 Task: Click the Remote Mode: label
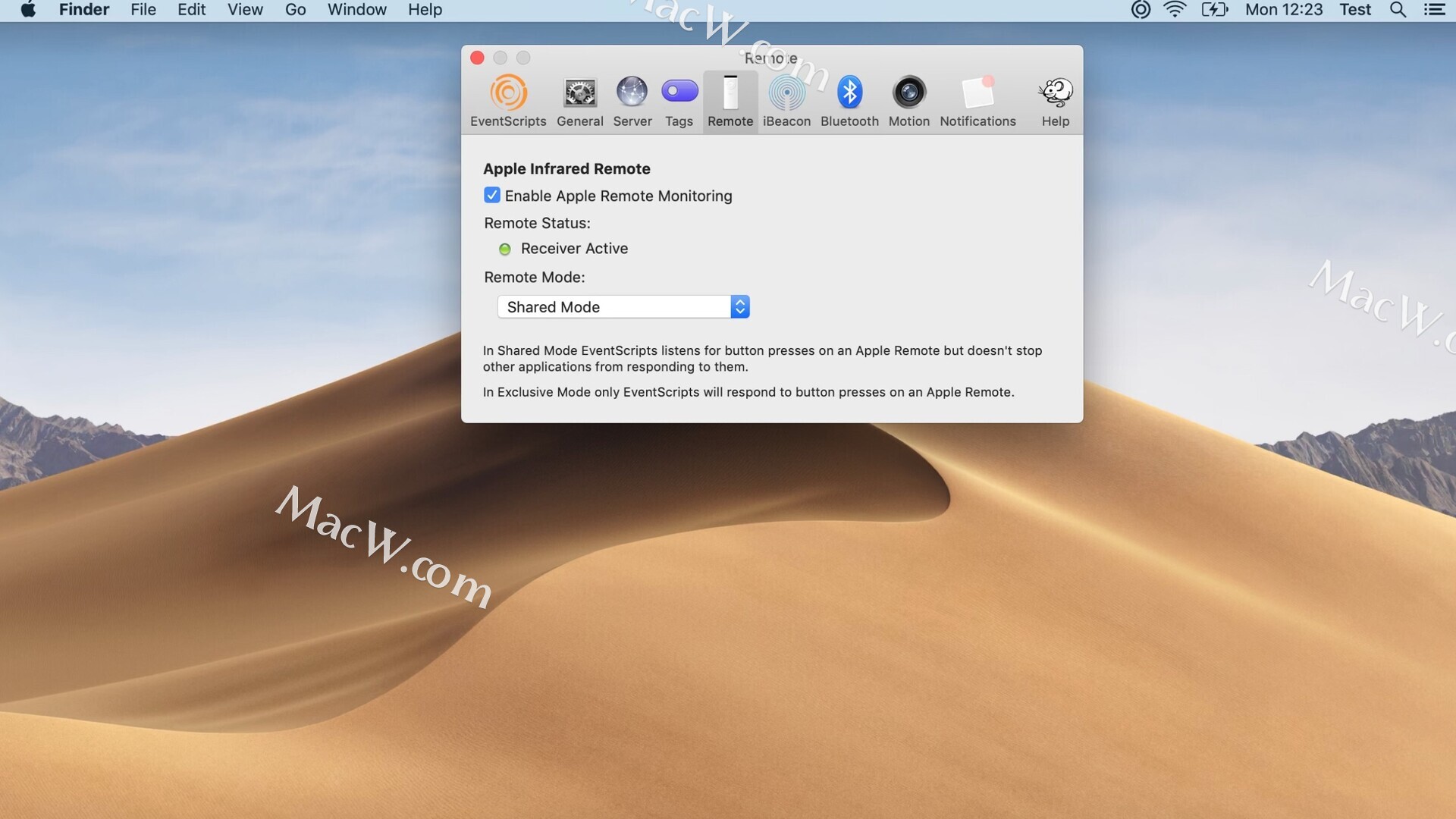click(x=535, y=278)
